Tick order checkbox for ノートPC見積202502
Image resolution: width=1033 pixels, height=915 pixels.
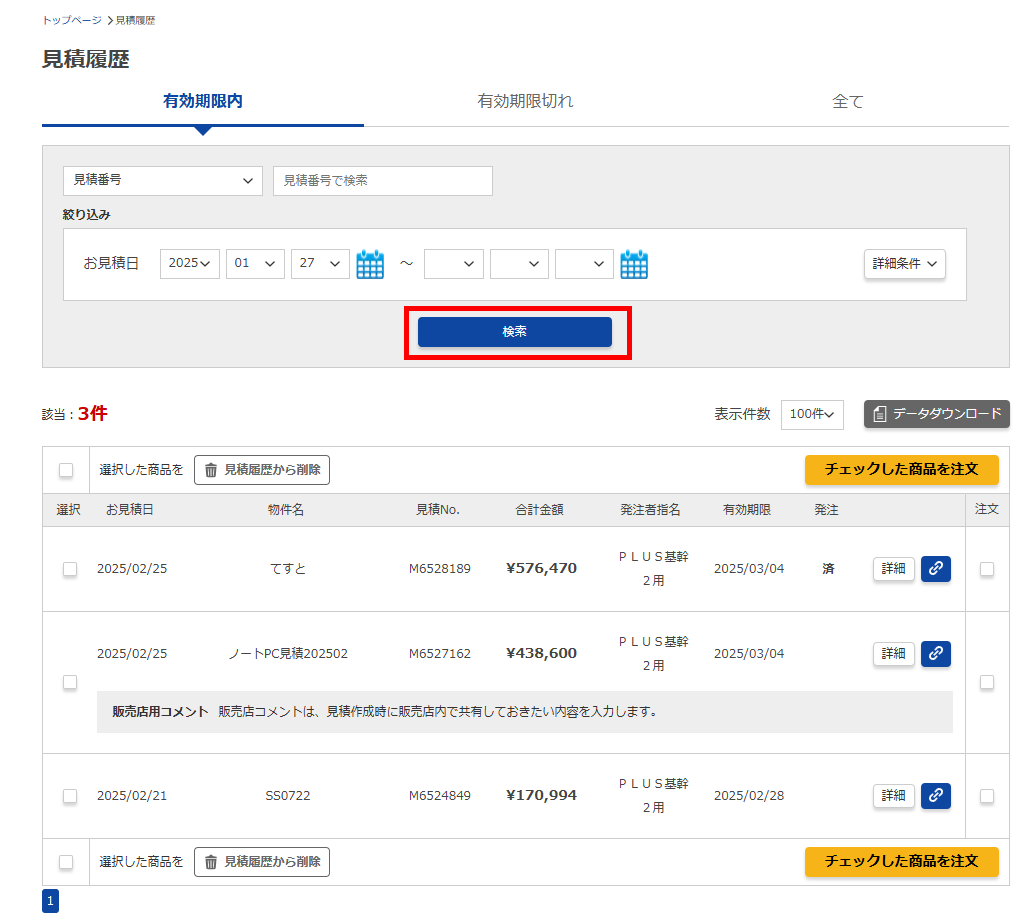coord(987,682)
